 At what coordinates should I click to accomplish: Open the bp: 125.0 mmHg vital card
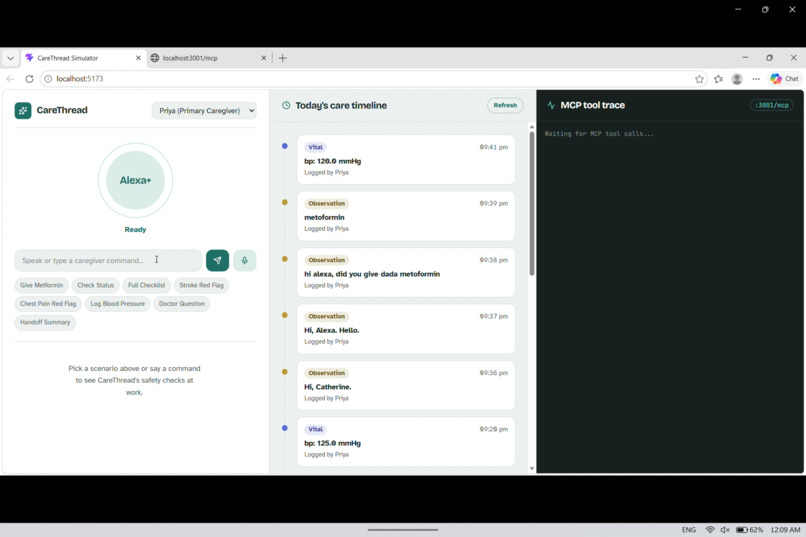pyautogui.click(x=406, y=442)
